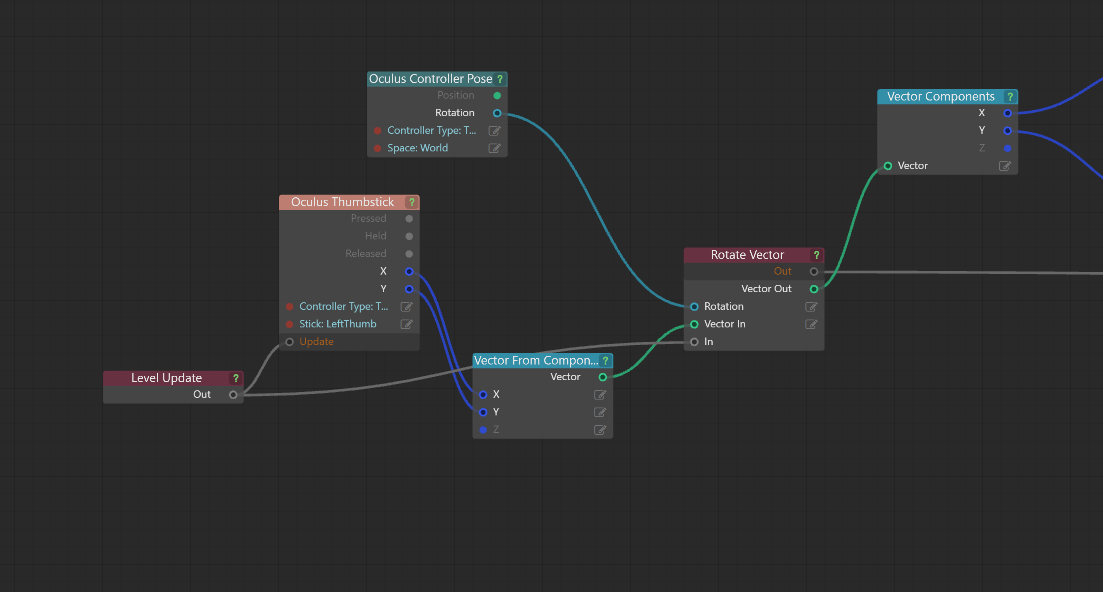
Task: Open help for Vector From Components node
Action: (x=605, y=360)
